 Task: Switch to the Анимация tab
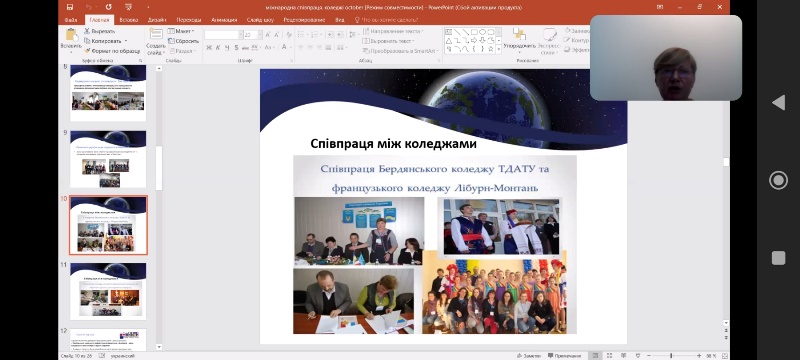(x=223, y=20)
